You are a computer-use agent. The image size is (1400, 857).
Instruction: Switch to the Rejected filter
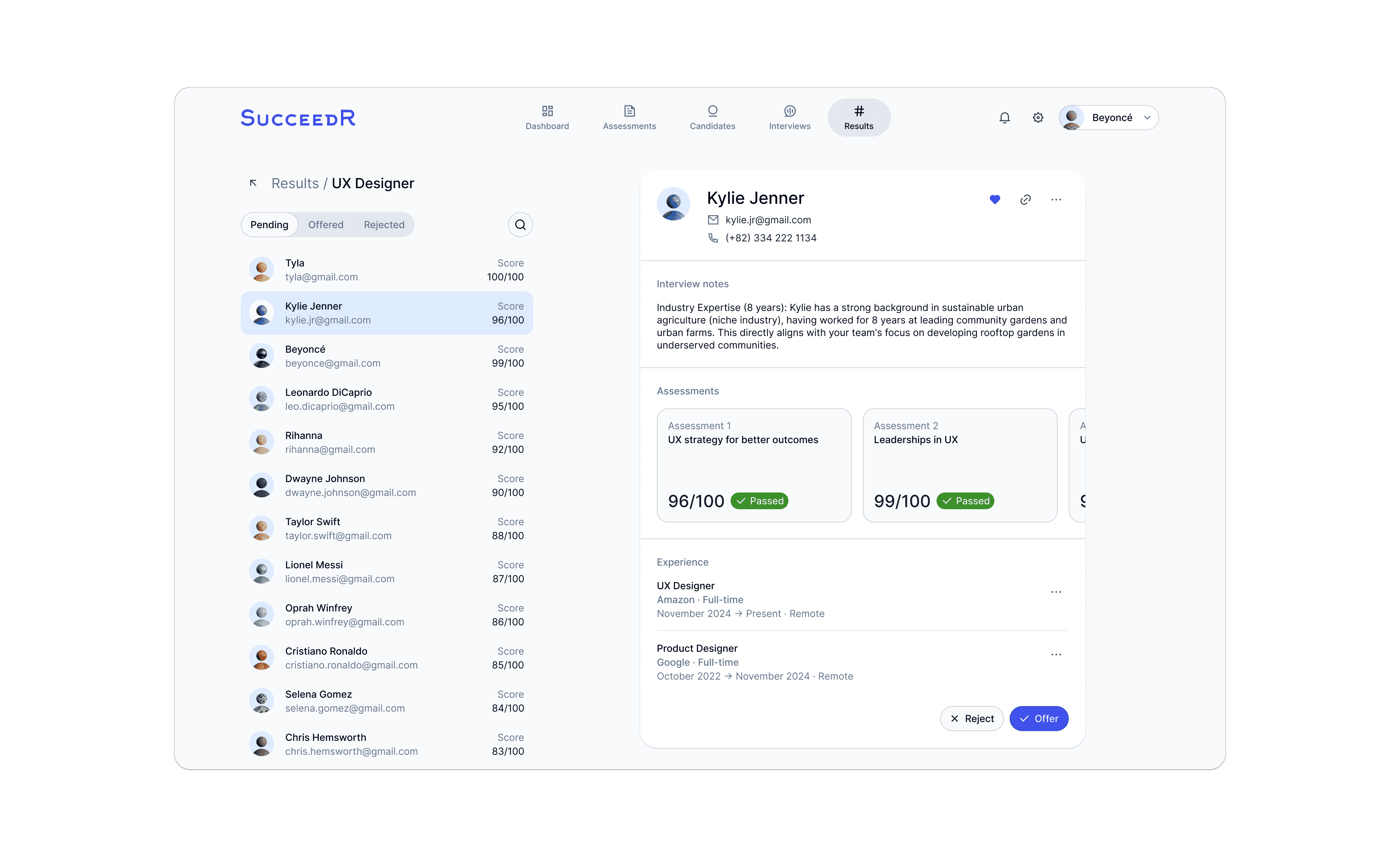click(x=384, y=225)
